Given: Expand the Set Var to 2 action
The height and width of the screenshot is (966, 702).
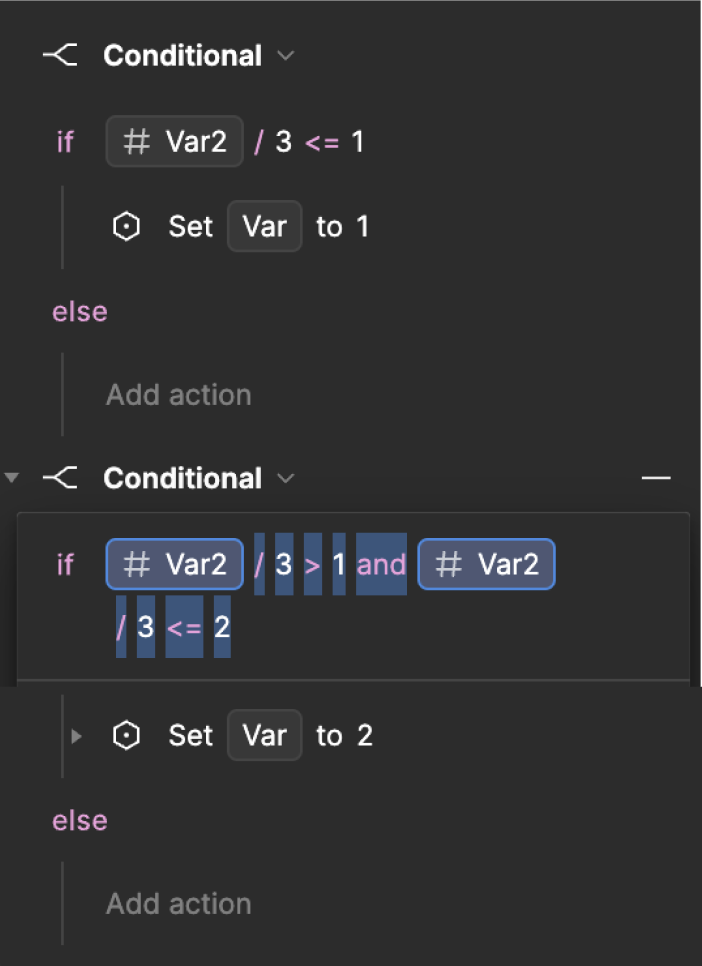Looking at the screenshot, I should (x=76, y=736).
